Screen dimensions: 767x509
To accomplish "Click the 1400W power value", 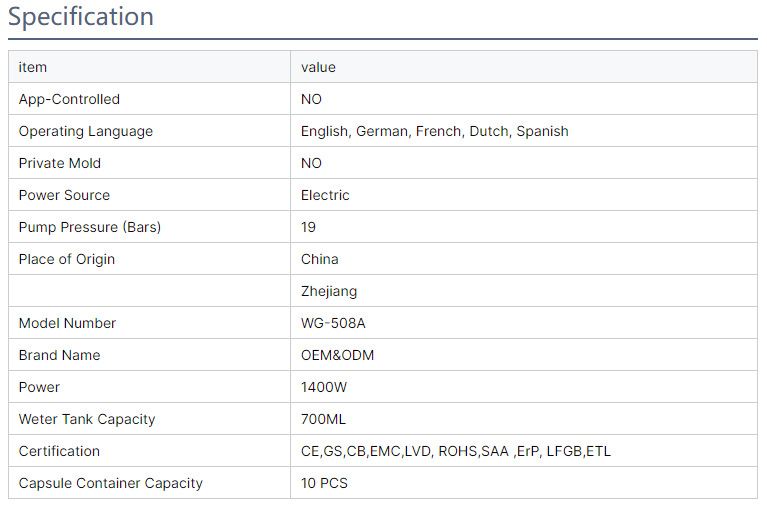I will coord(324,387).
